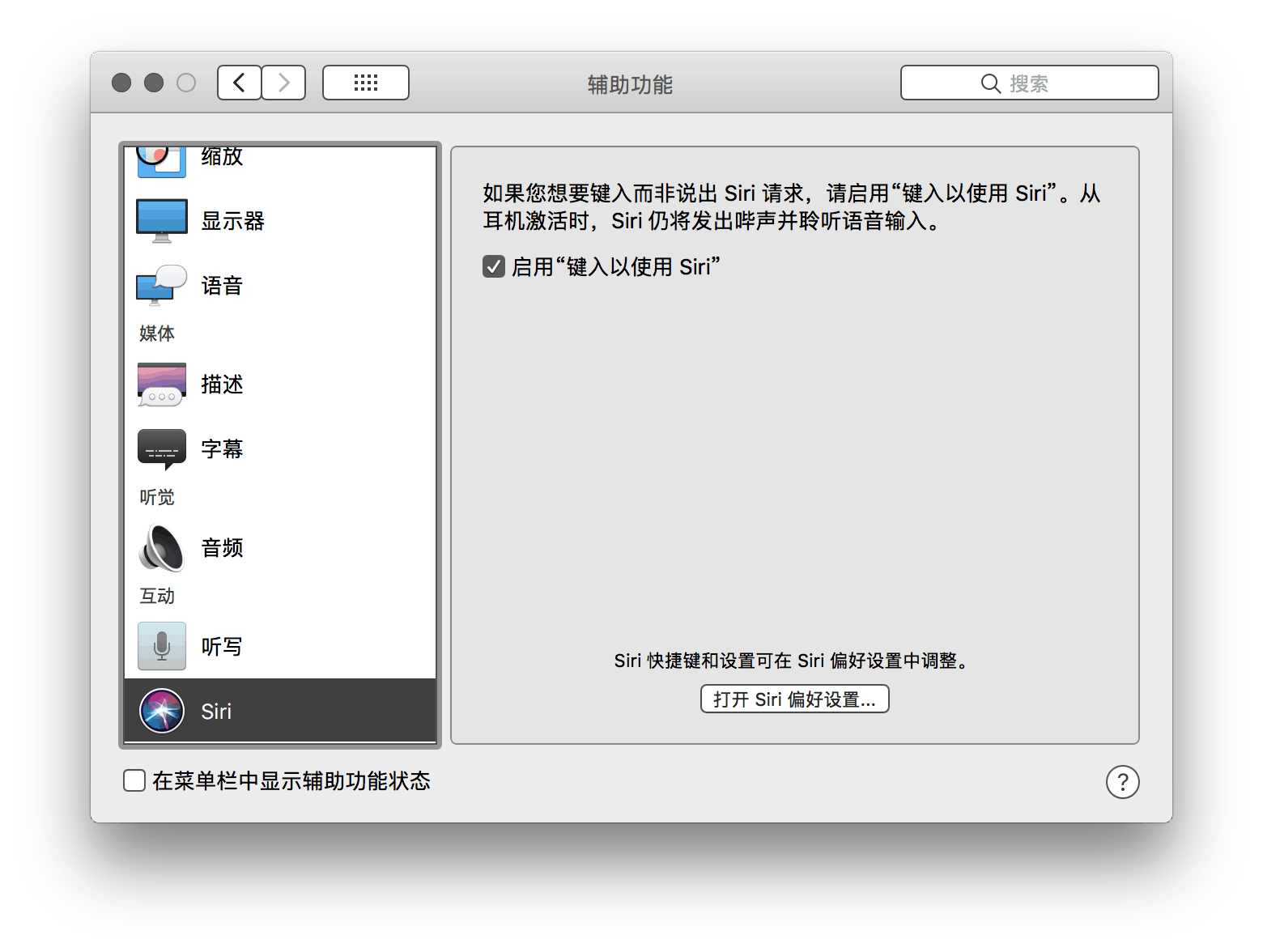Screen dimensions: 1263x952
Task: Click the forward chevron button
Action: pyautogui.click(x=283, y=83)
